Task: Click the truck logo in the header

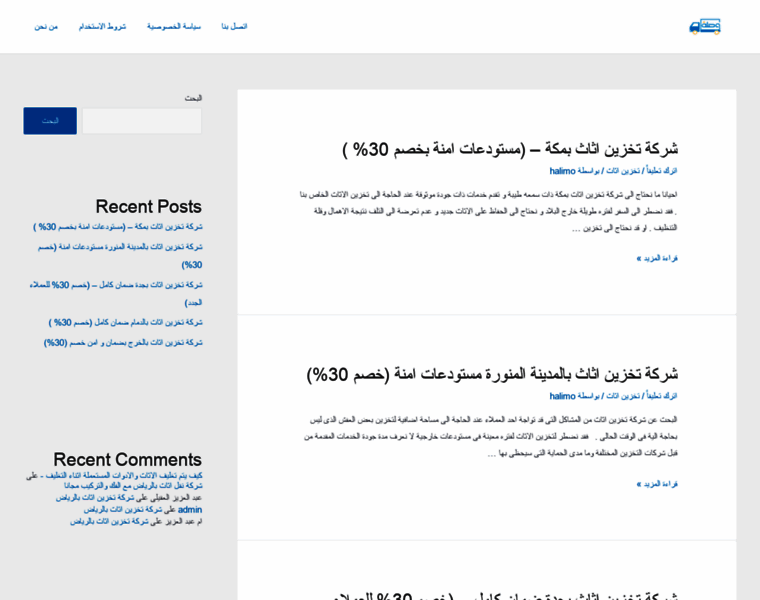Action: [705, 26]
